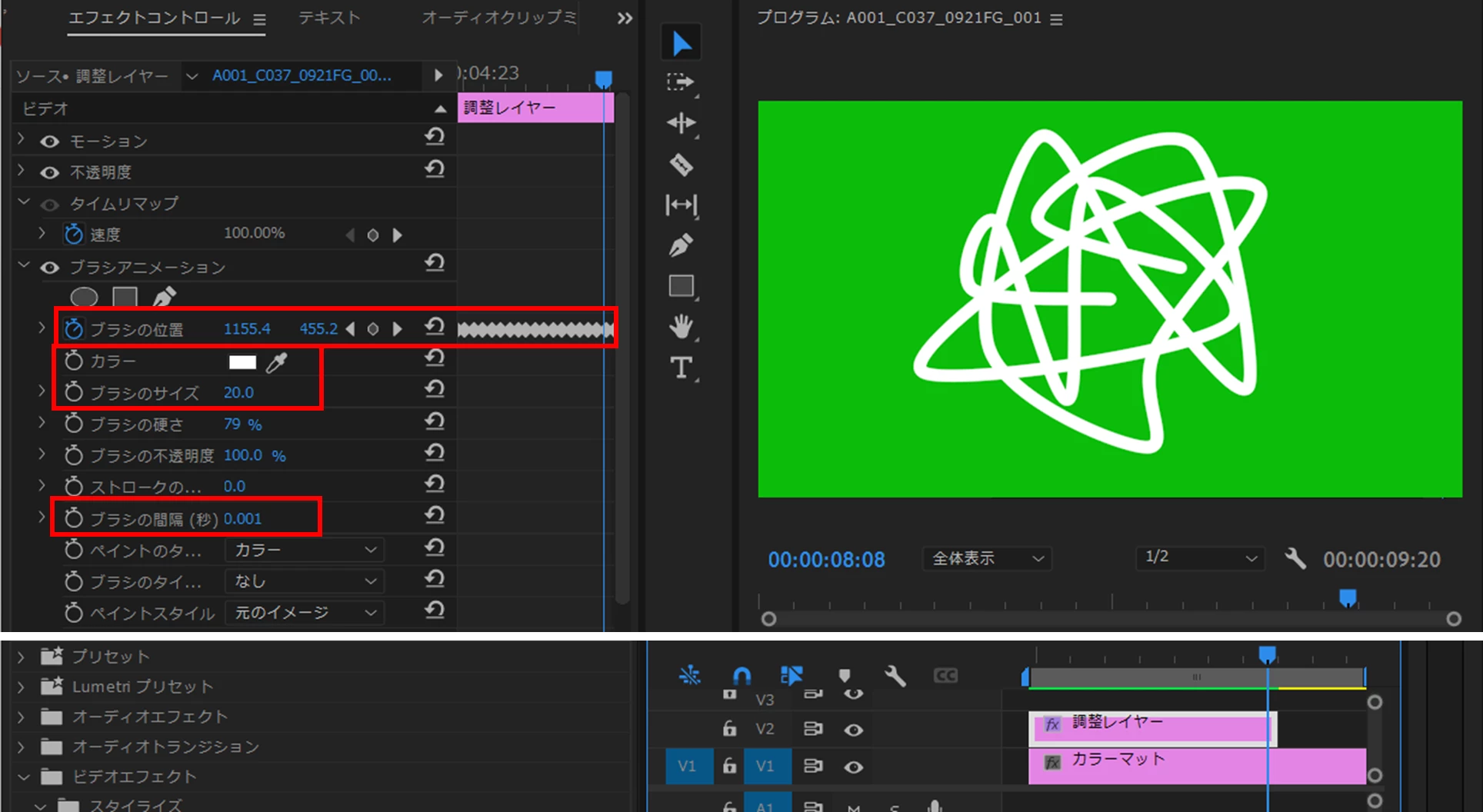This screenshot has width=1483, height=812.
Task: Reset the ブラシの間隔 parameter
Action: pos(435,516)
